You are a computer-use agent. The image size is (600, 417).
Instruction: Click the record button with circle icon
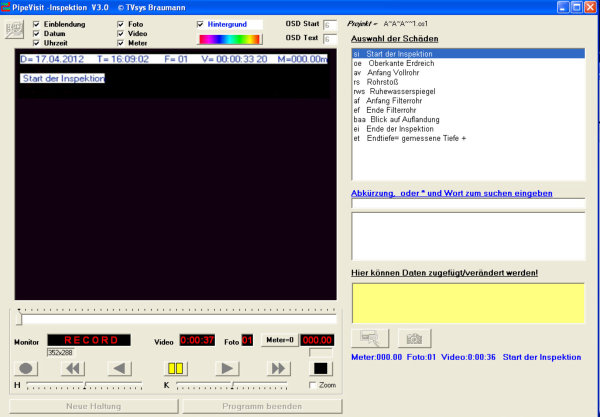pyautogui.click(x=28, y=368)
